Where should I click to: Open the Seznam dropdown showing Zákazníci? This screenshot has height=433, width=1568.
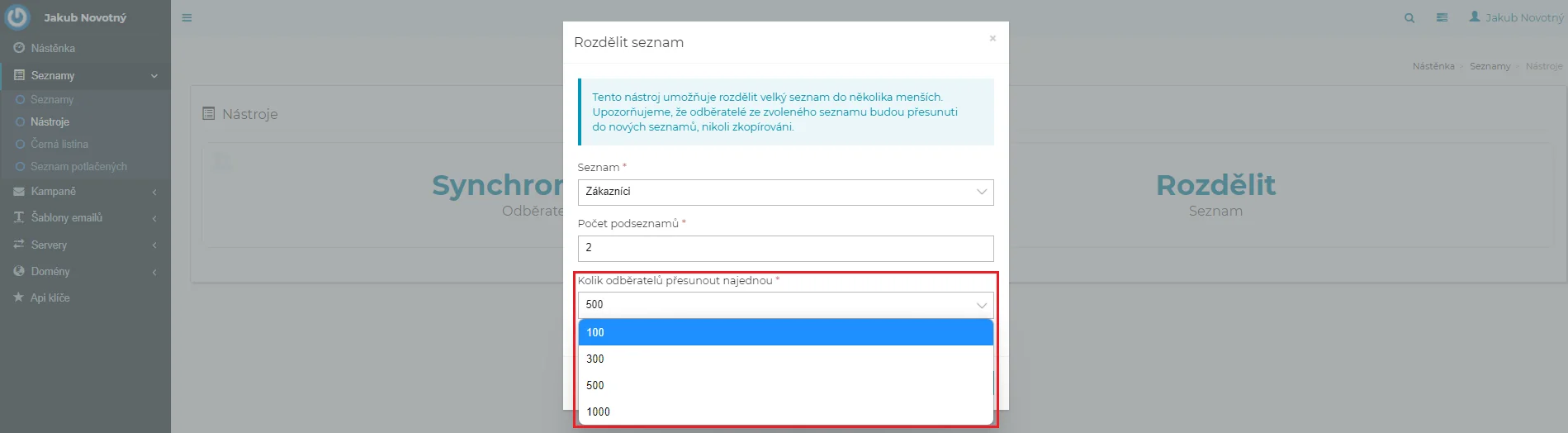(x=784, y=192)
